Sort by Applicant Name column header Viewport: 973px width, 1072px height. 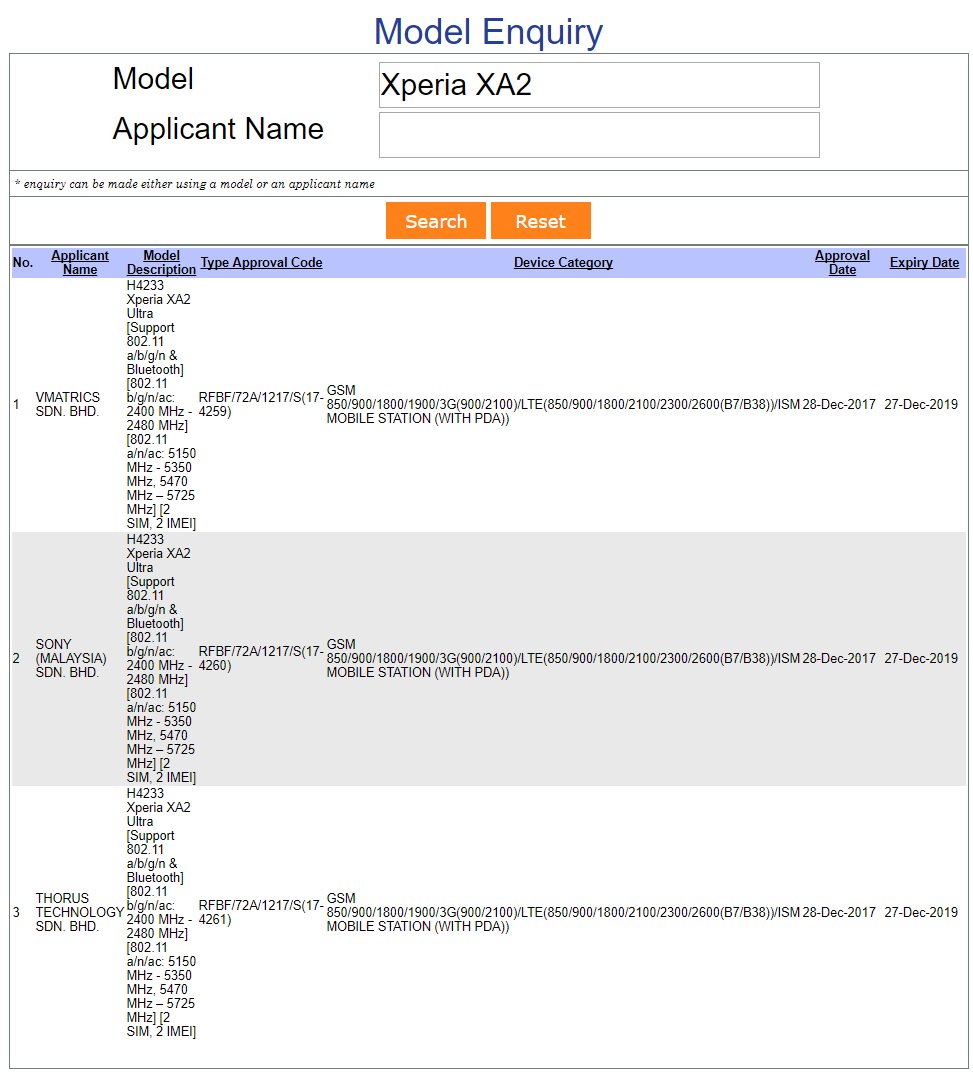pos(80,262)
